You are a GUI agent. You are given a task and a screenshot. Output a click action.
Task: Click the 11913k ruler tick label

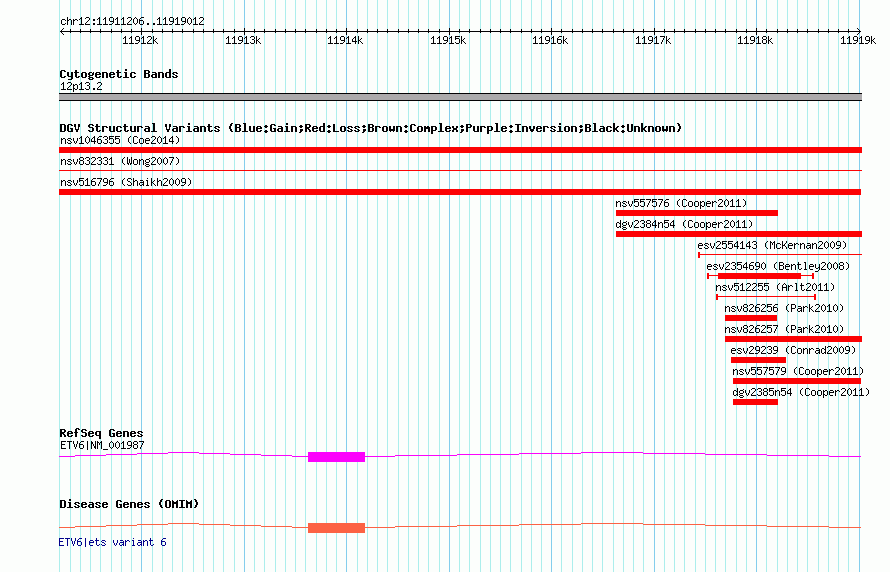tap(243, 40)
